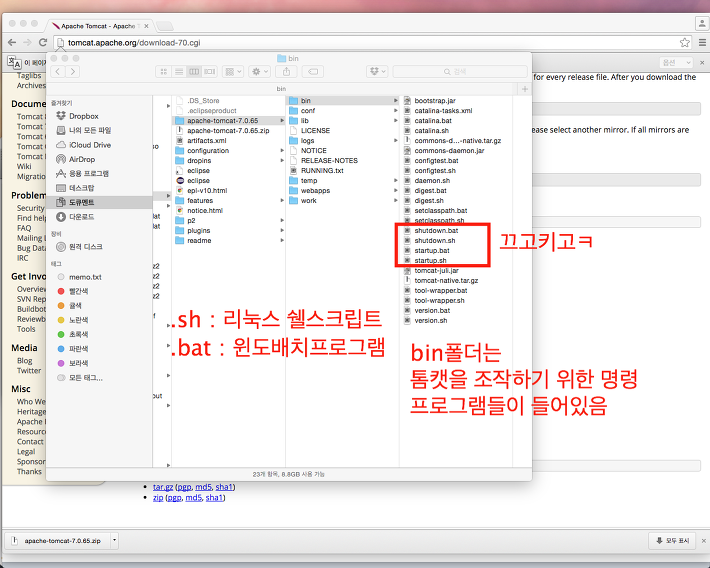Expand the conf folder arrow
This screenshot has height=568, width=710.
[395, 111]
